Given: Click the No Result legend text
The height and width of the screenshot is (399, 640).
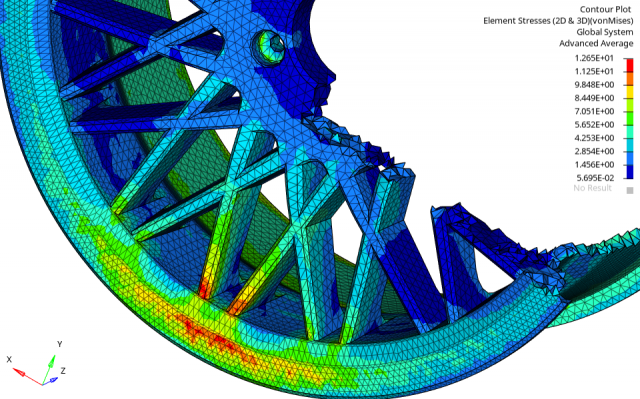Looking at the screenshot, I should pos(592,188).
